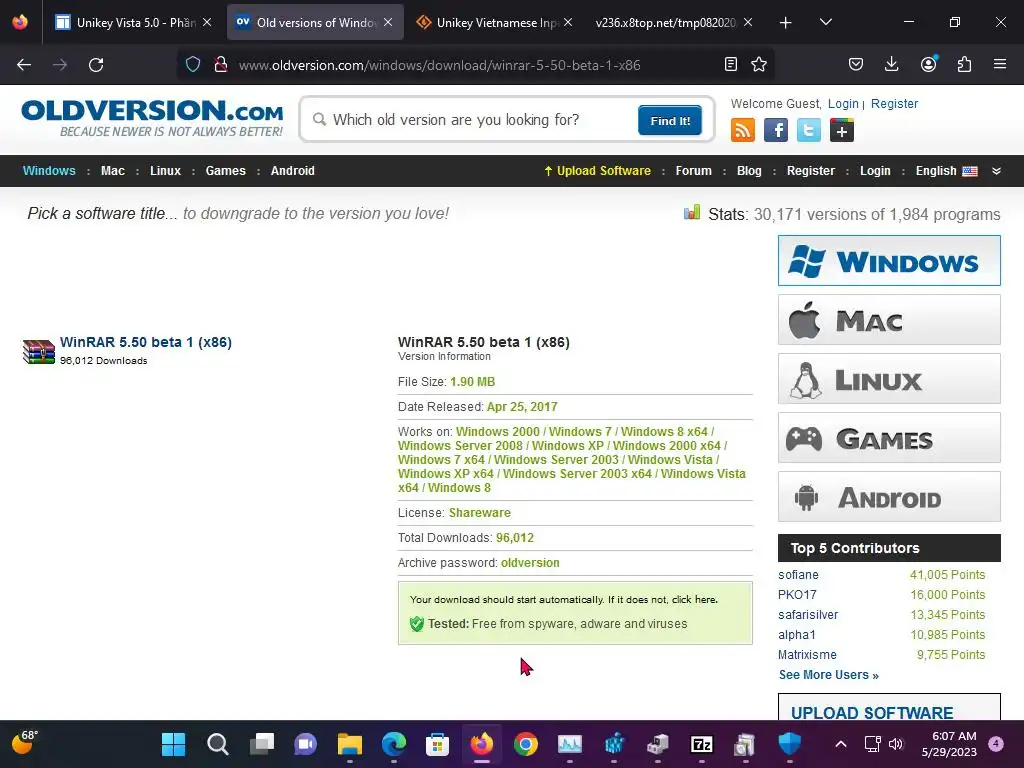Click See More Users link
The image size is (1024, 768).
(828, 675)
